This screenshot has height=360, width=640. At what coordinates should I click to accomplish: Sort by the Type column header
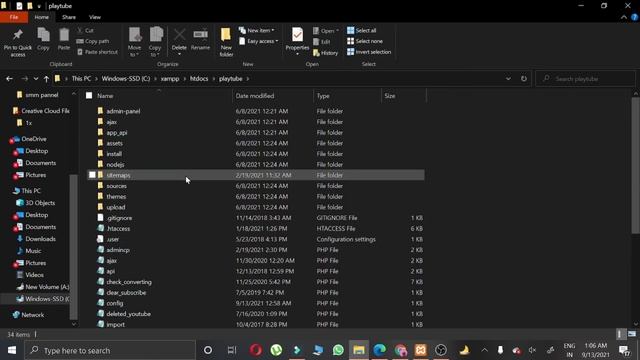tap(323, 96)
